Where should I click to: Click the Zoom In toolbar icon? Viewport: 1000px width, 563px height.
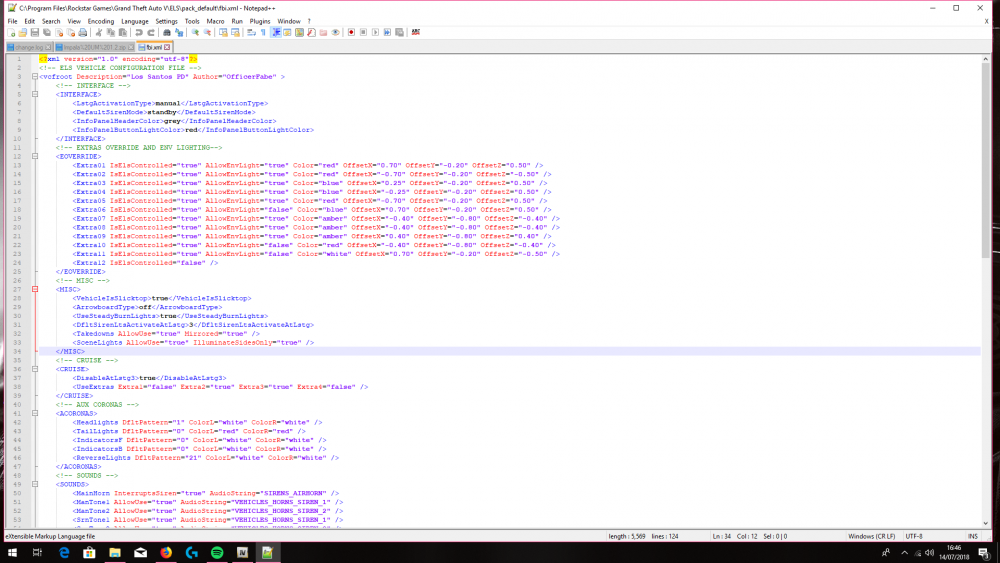coord(195,33)
